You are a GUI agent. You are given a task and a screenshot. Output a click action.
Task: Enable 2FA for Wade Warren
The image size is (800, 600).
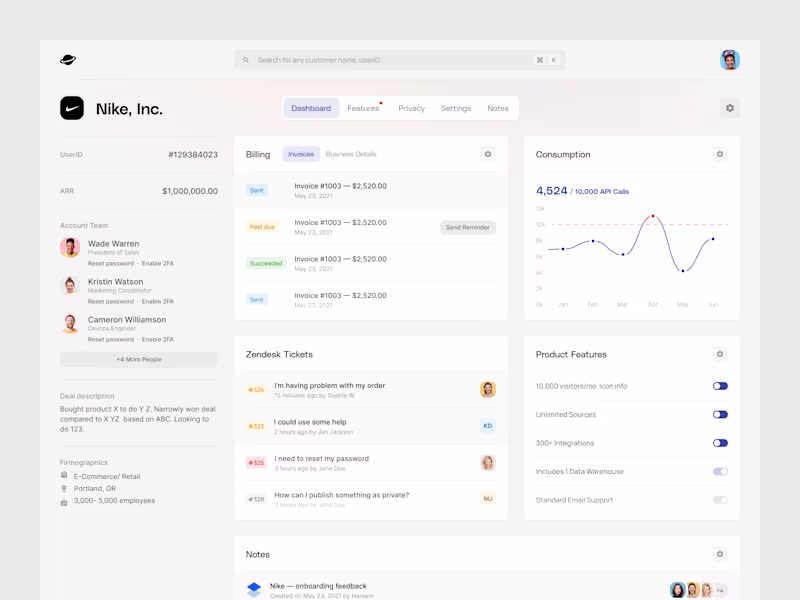pyautogui.click(x=158, y=264)
